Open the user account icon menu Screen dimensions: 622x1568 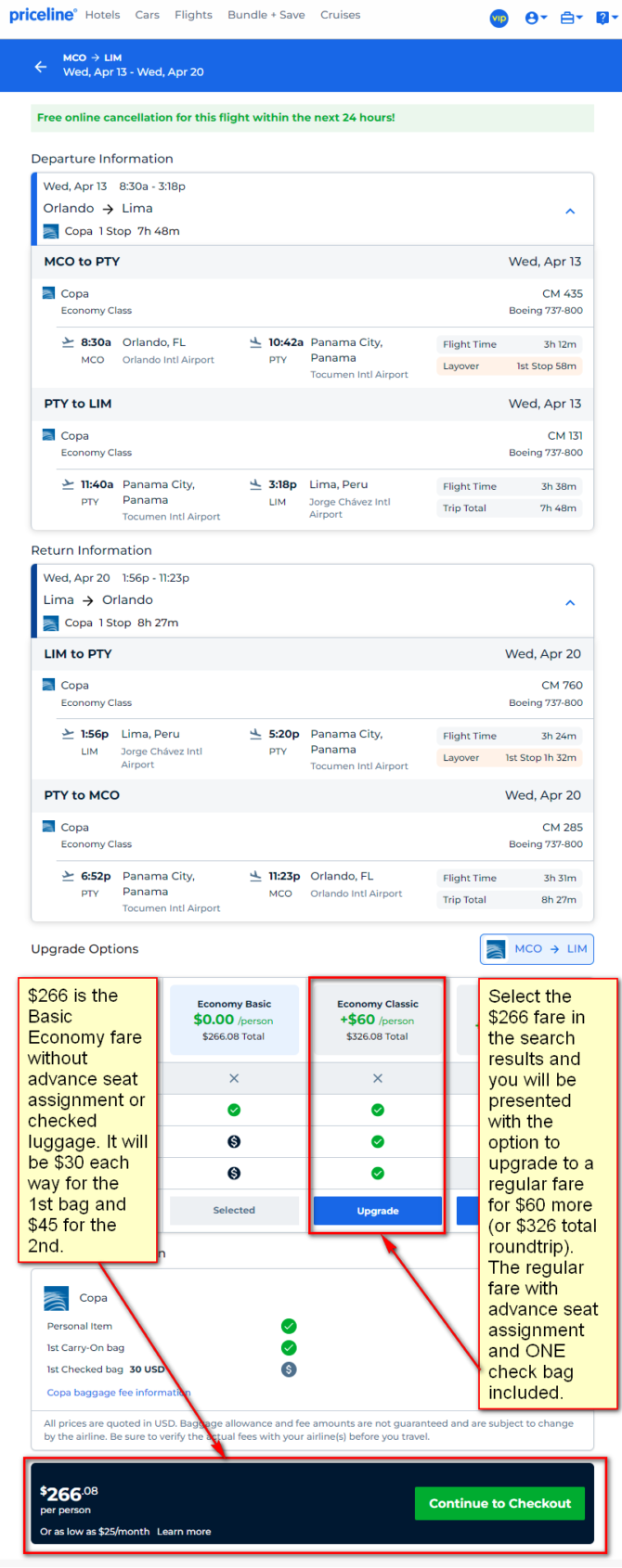(536, 18)
